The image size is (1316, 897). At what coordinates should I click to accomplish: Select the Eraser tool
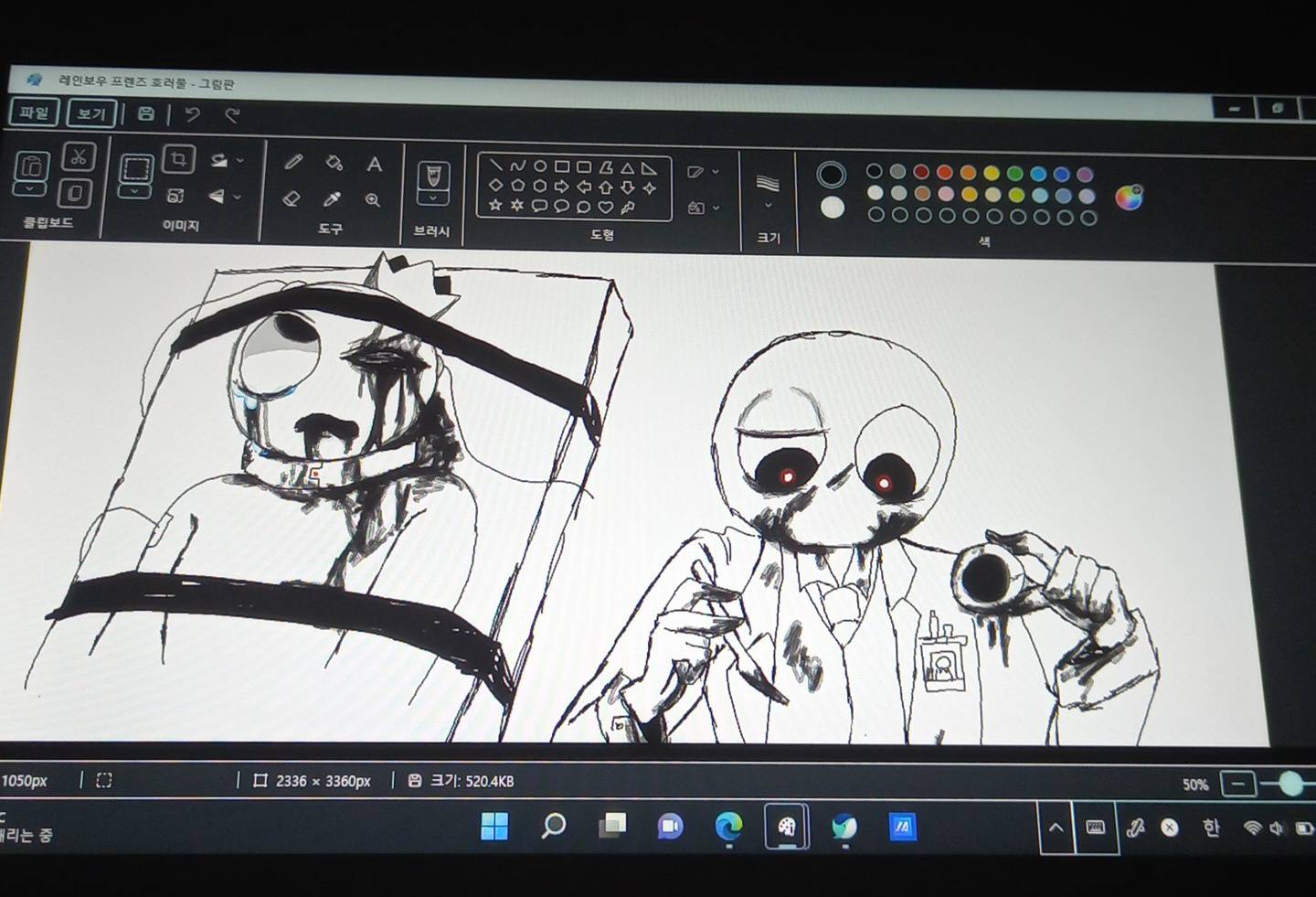click(x=291, y=198)
